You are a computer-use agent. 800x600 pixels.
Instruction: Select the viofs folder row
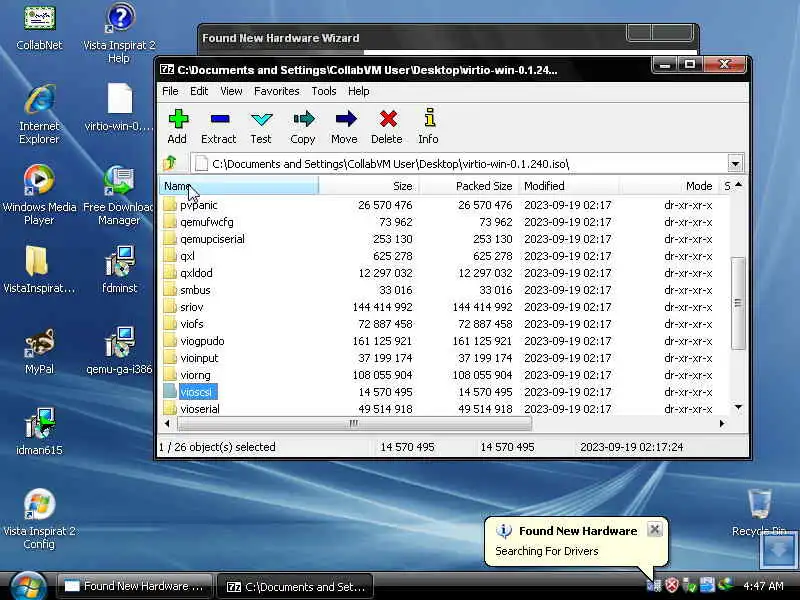point(444,324)
